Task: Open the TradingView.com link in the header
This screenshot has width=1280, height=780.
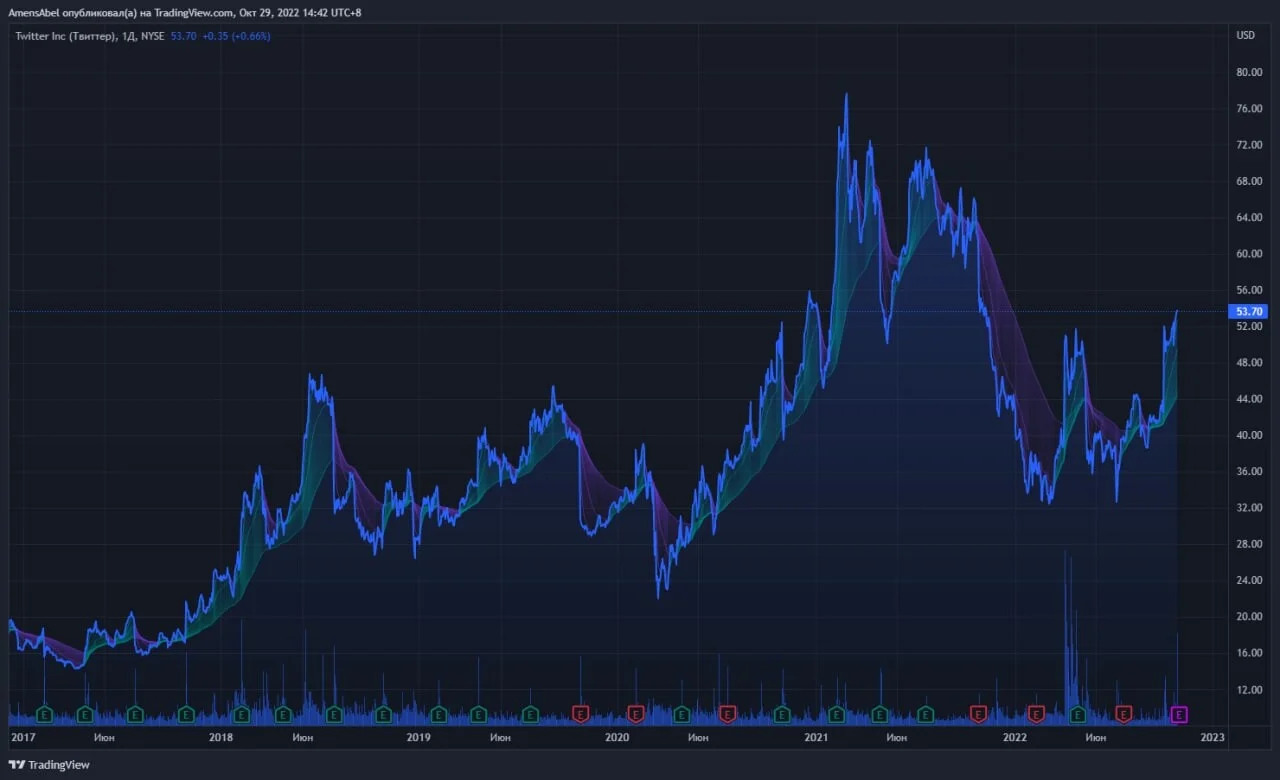Action: coord(195,12)
